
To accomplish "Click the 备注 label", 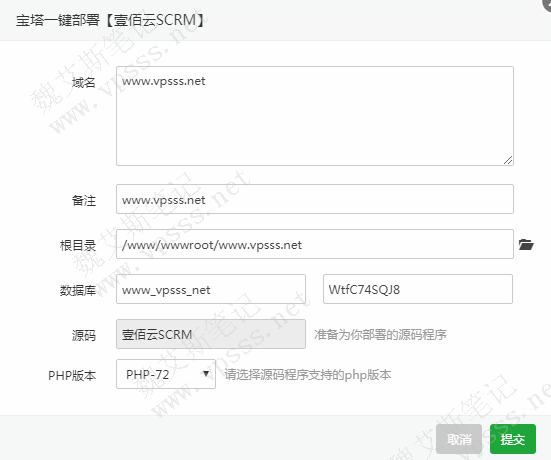I will click(x=84, y=201).
